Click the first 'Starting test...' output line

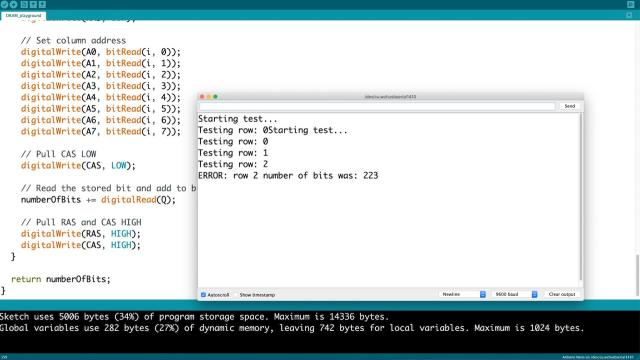tap(238, 119)
